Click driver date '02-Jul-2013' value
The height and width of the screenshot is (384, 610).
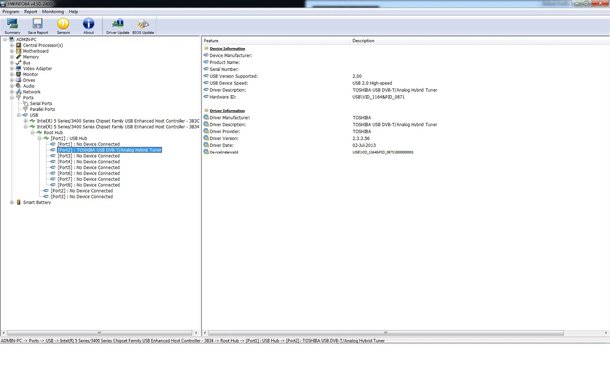[x=364, y=145]
